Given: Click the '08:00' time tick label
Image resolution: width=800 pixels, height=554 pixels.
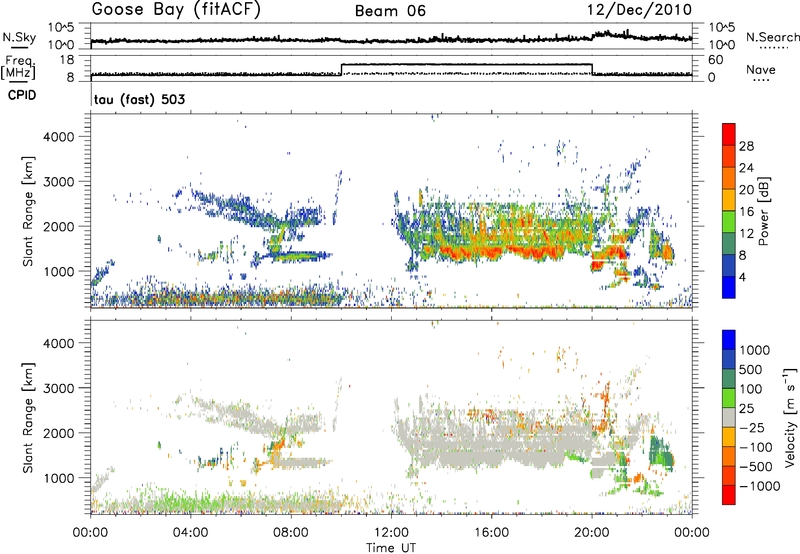Looking at the screenshot, I should coord(291,533).
